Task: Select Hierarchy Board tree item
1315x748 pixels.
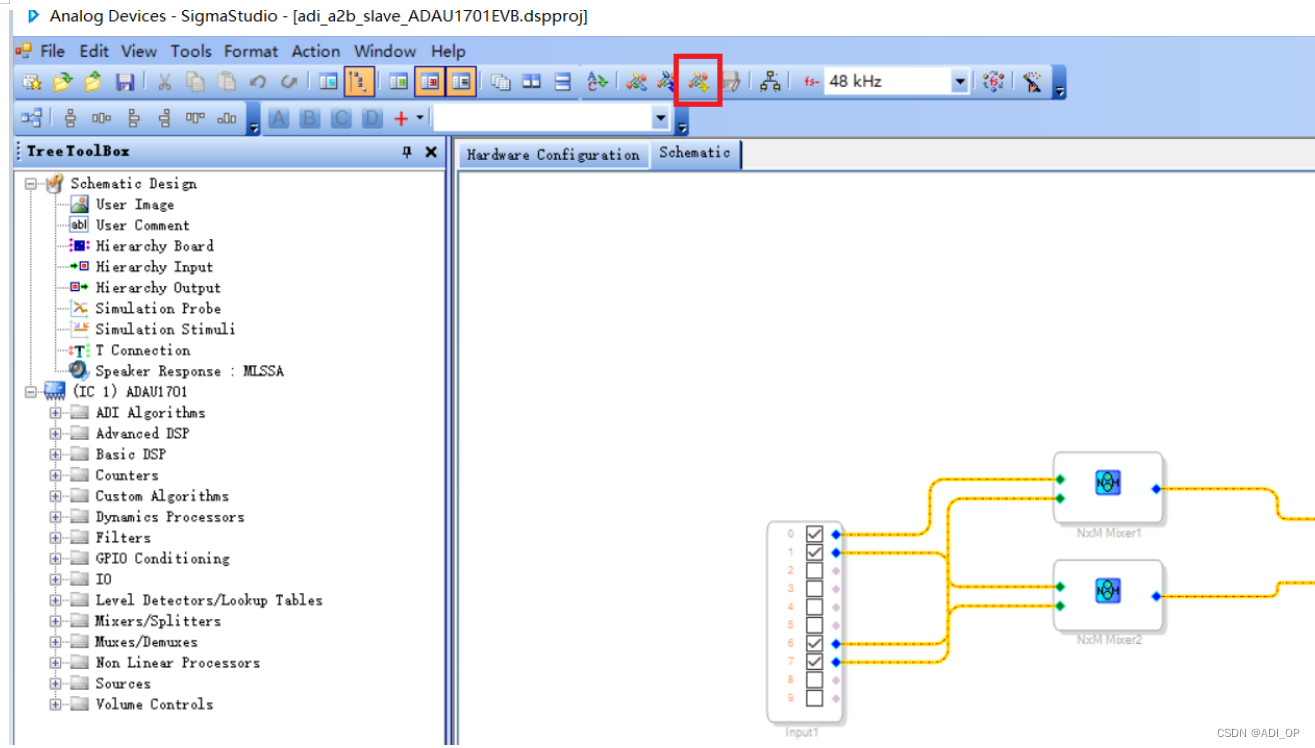Action: pos(154,246)
